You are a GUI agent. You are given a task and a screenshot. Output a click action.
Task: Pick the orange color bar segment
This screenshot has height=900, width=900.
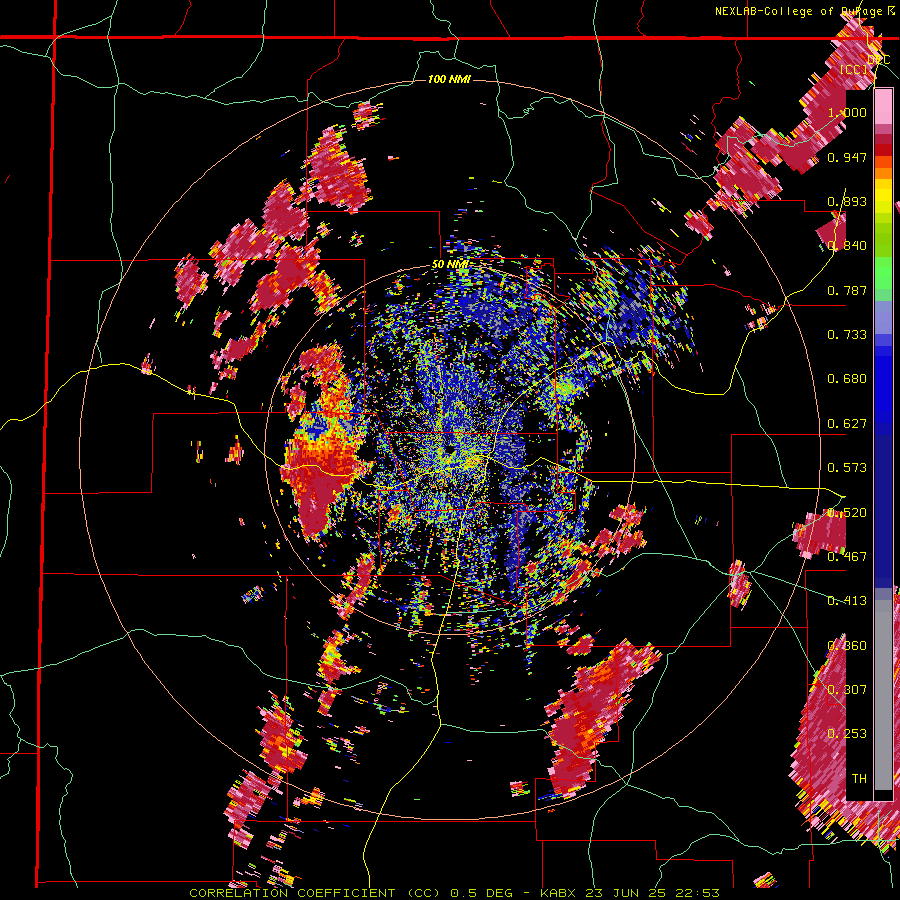point(883,173)
